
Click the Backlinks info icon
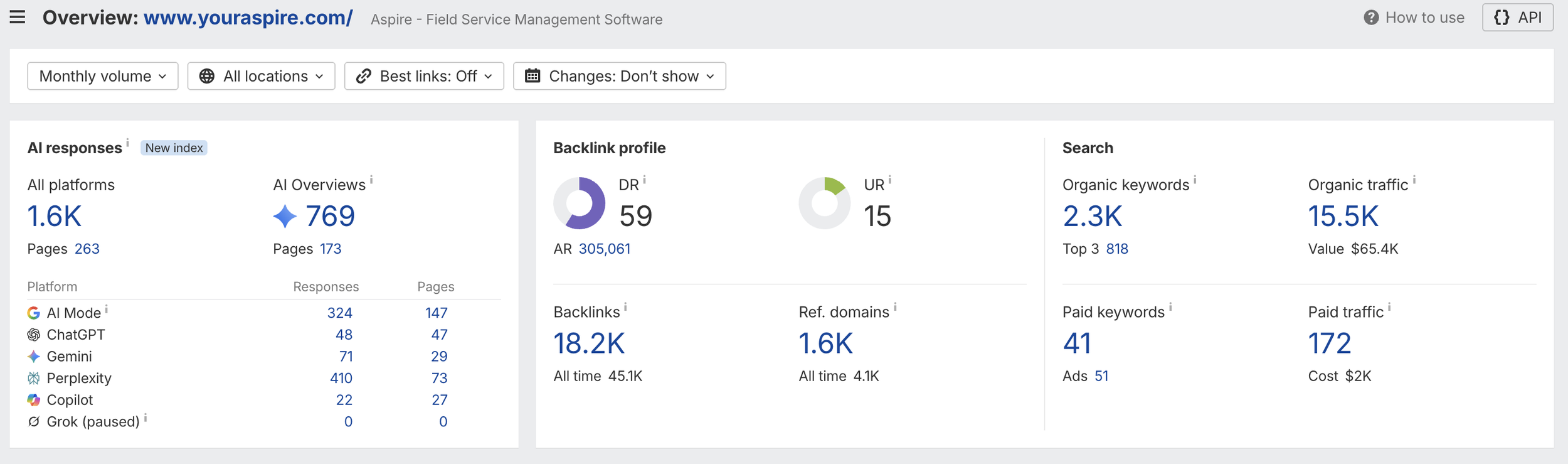coord(625,307)
